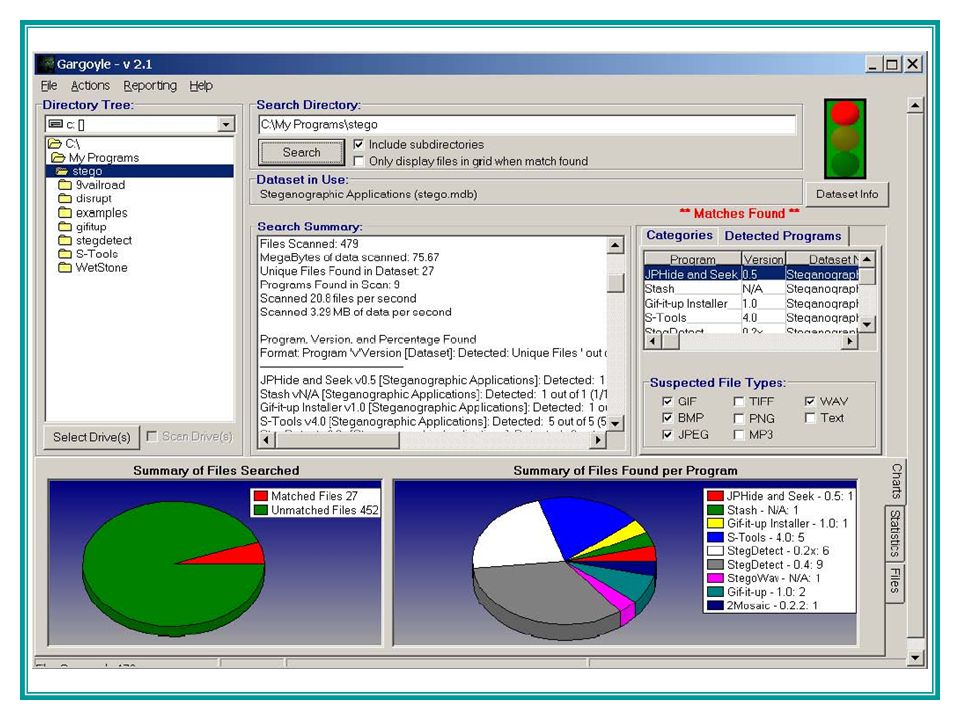Select S-Tools 4.0 row in program list

click(x=751, y=318)
